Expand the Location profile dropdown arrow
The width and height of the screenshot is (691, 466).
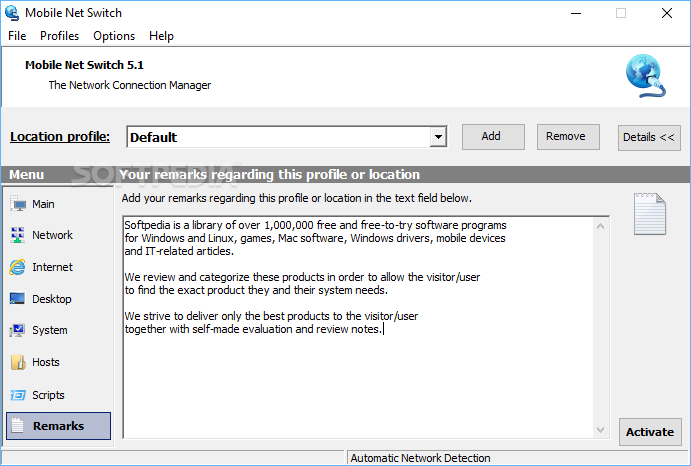tap(438, 137)
